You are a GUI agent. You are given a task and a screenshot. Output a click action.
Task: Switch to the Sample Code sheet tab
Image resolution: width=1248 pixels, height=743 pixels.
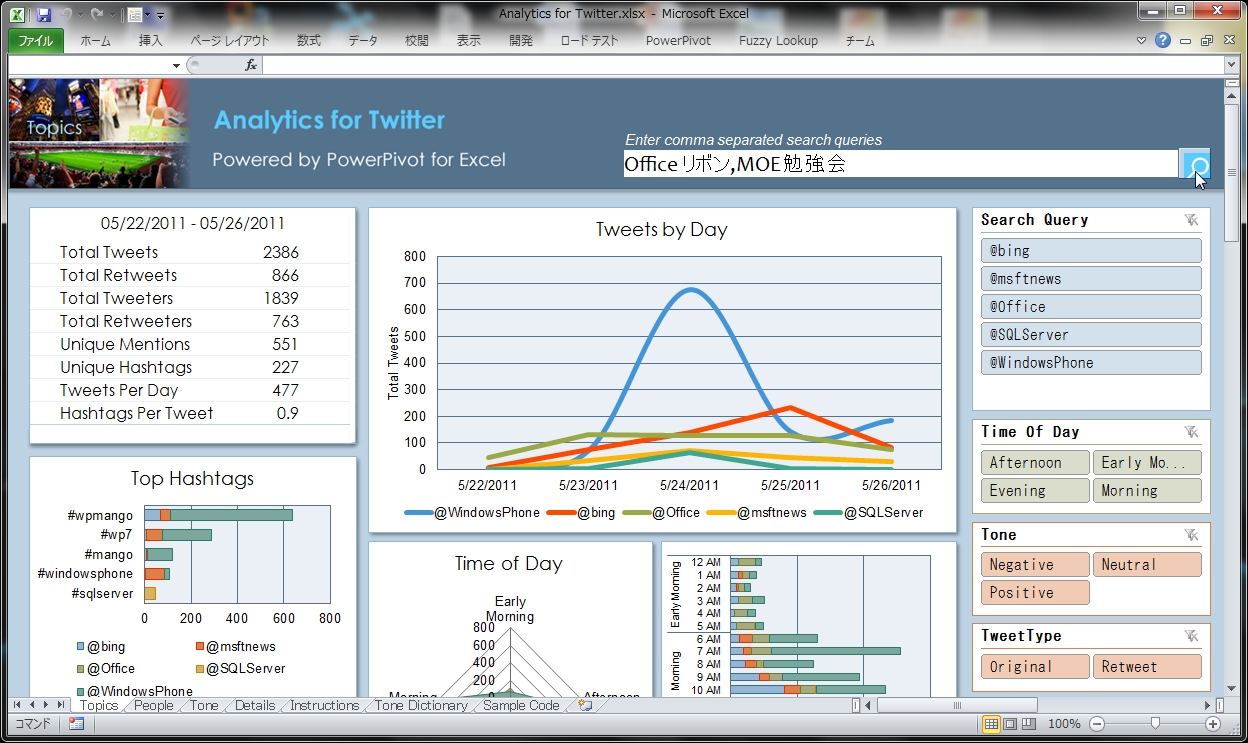(521, 705)
